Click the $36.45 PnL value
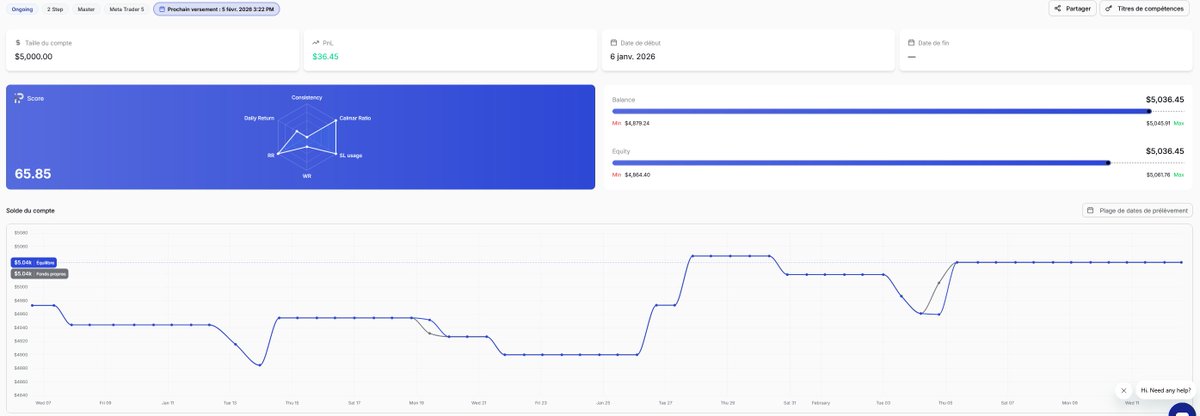 point(325,57)
